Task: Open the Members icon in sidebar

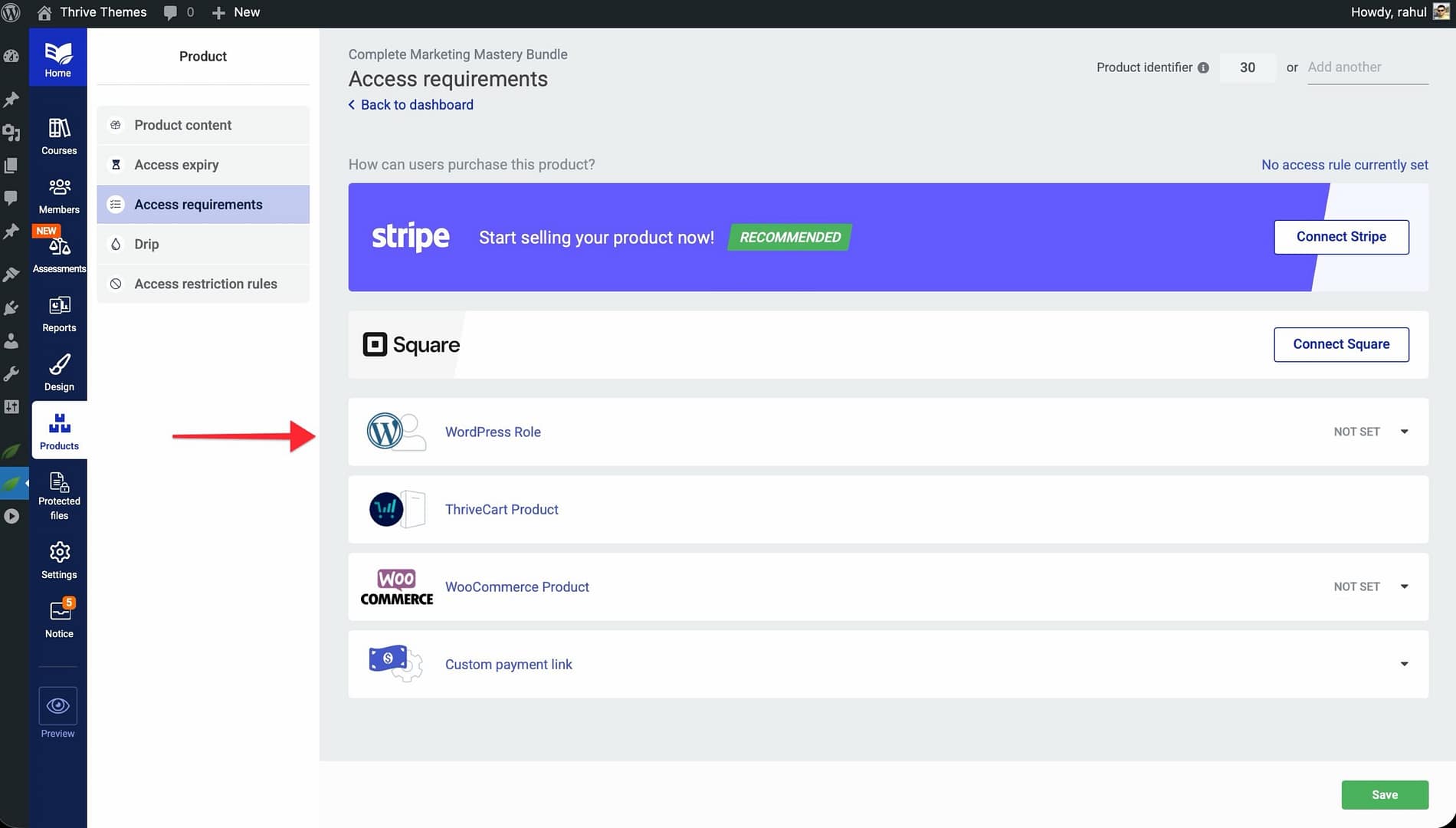Action: pos(59,188)
